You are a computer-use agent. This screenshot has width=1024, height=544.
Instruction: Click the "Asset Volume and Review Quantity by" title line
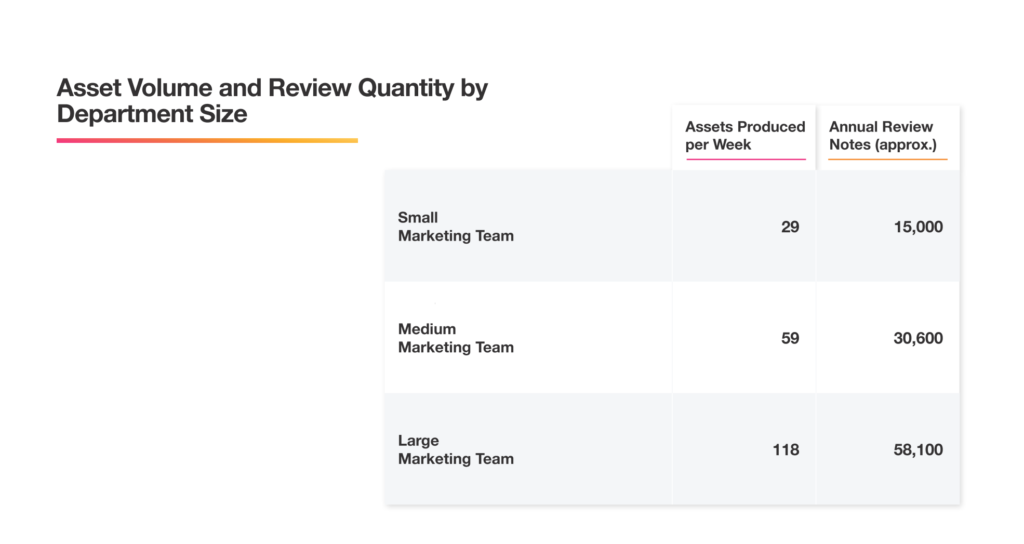[272, 88]
